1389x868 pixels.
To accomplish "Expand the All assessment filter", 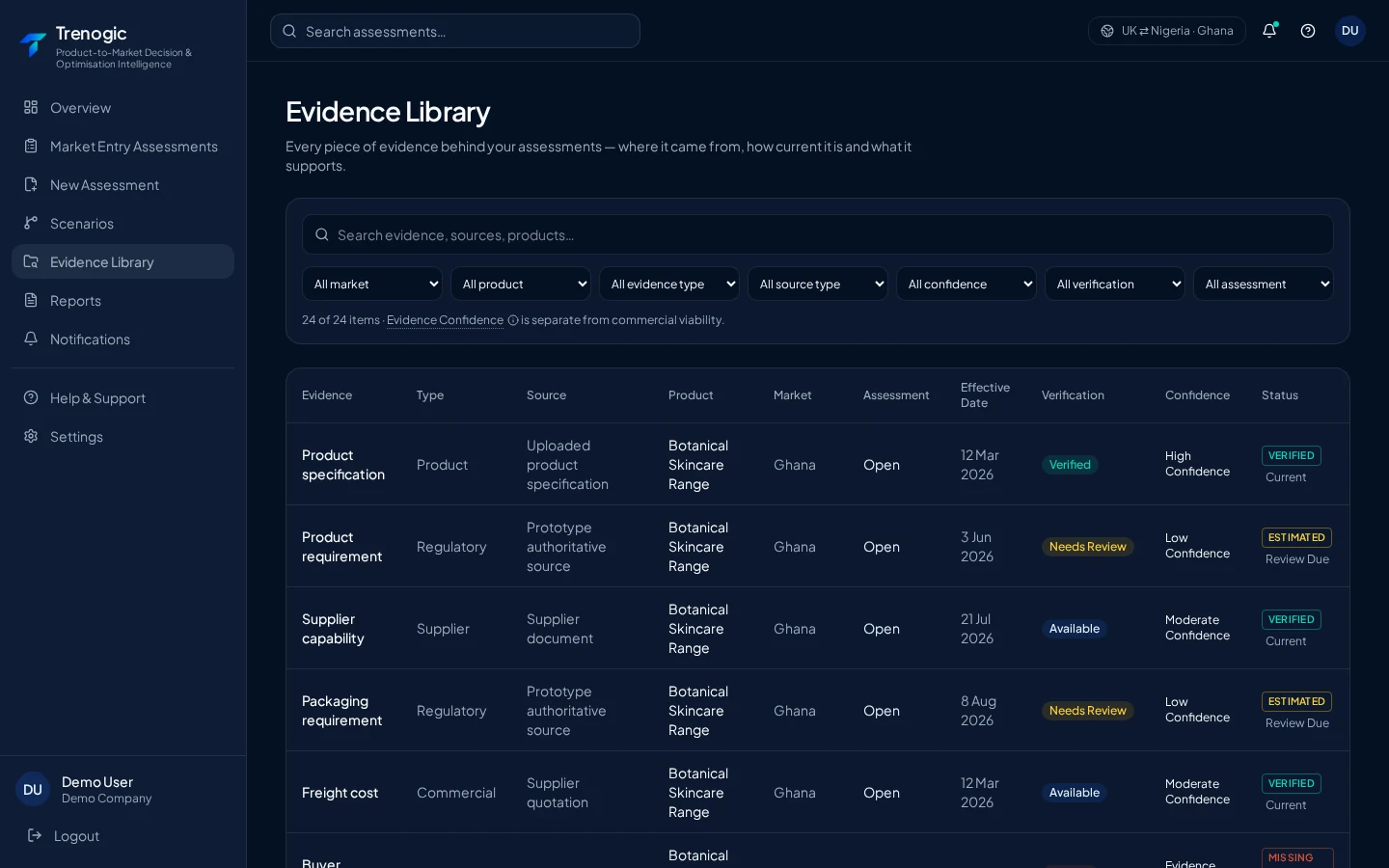I will pos(1264,284).
